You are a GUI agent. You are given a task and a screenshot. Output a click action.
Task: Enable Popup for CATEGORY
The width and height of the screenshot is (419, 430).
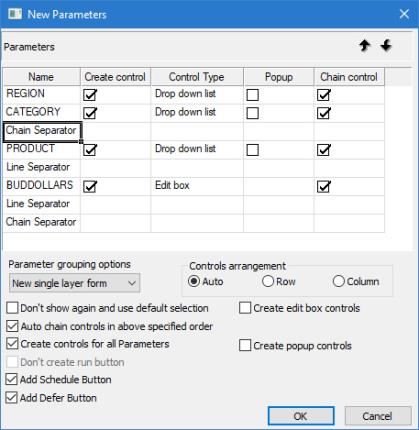pyautogui.click(x=253, y=113)
